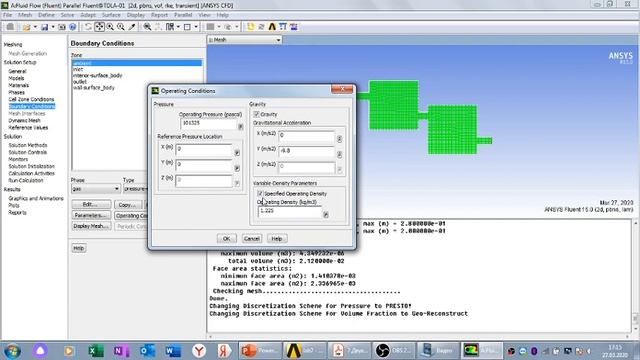This screenshot has height=360, width=640.
Task: Switch to PowerPoint in the taskbar
Action: [x=260, y=351]
